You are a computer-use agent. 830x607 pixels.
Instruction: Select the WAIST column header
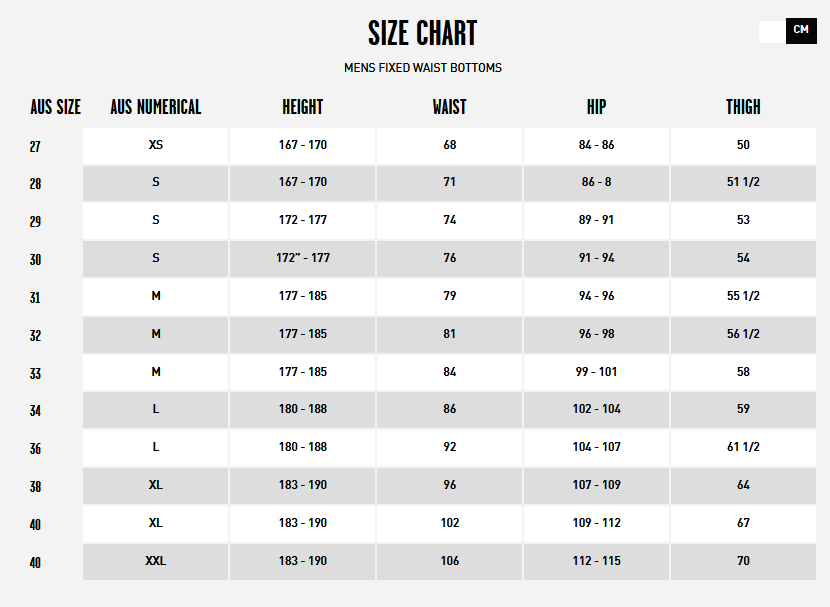449,107
